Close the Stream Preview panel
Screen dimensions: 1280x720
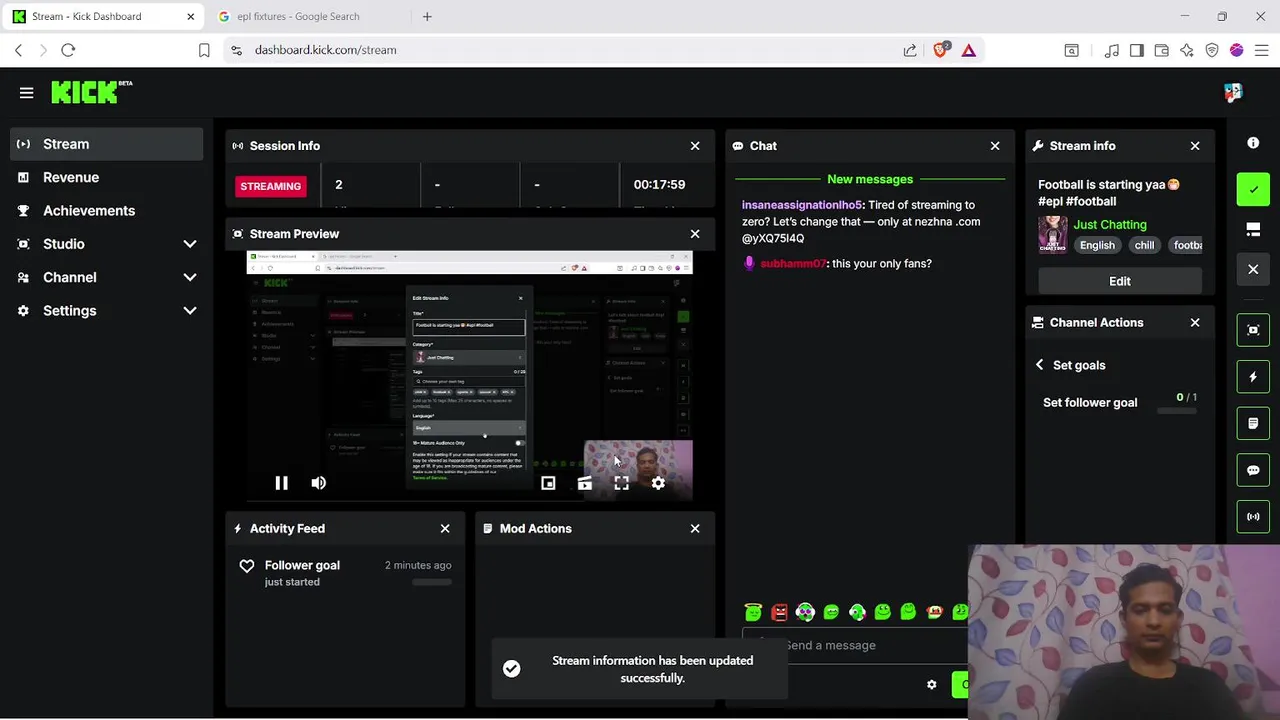pos(695,234)
